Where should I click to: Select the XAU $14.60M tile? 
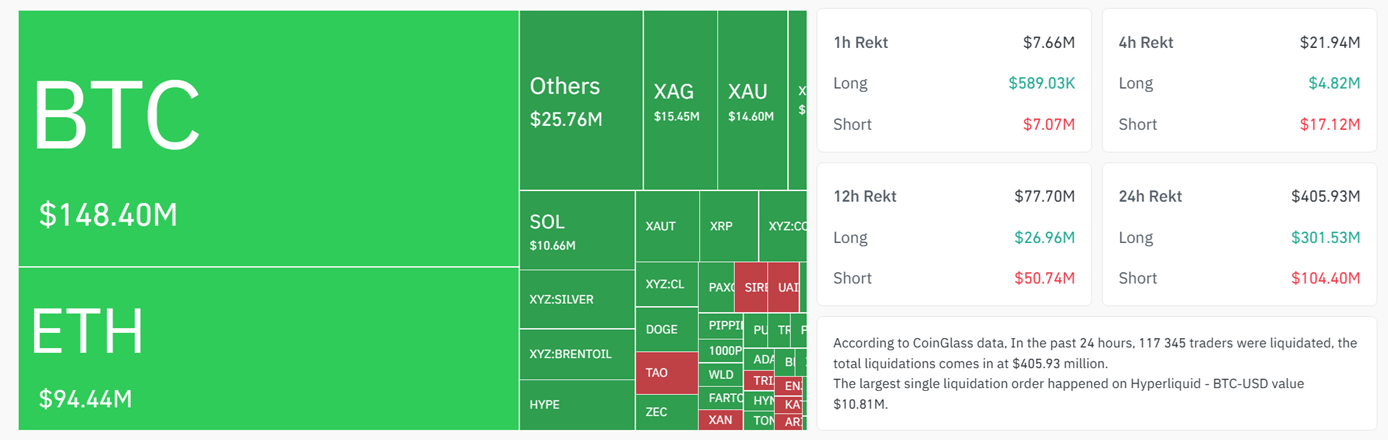748,100
